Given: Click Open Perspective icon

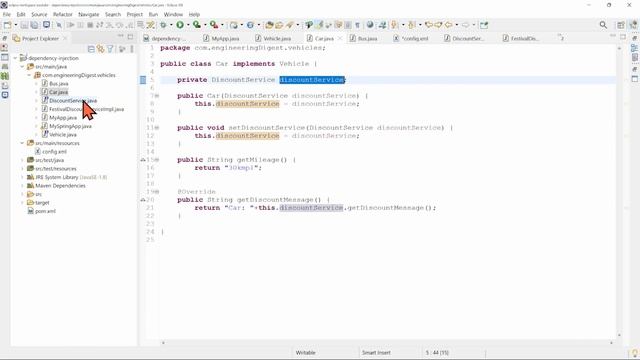Looking at the screenshot, I should [621, 25].
